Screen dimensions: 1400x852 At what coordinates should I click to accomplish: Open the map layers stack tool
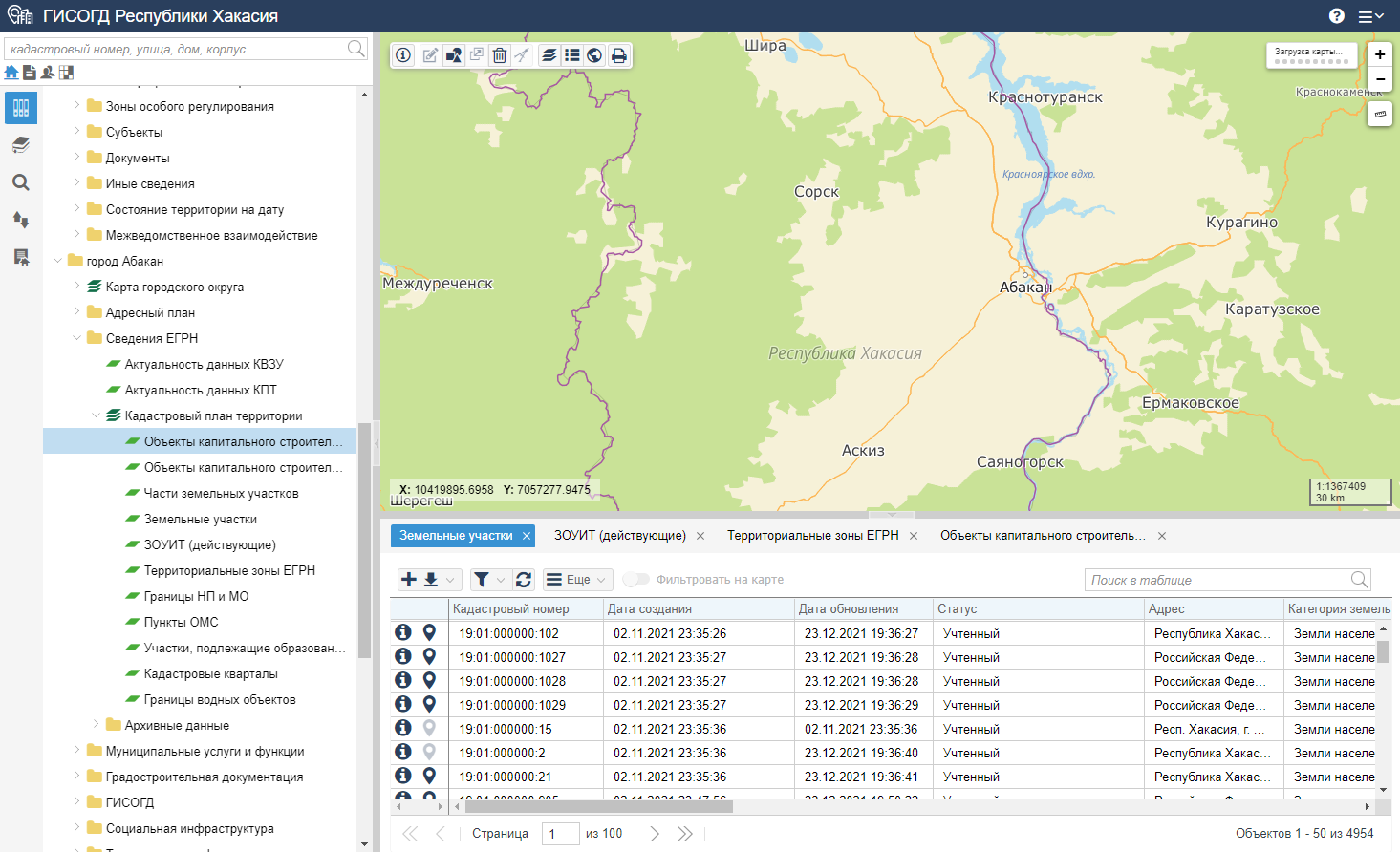(x=549, y=55)
